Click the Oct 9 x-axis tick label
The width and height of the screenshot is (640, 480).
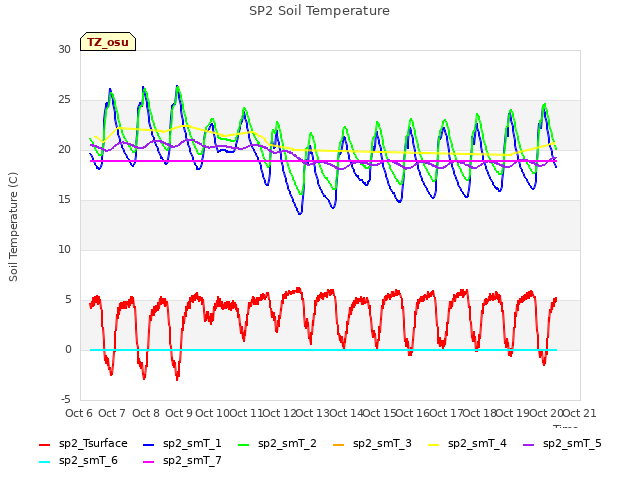179,413
